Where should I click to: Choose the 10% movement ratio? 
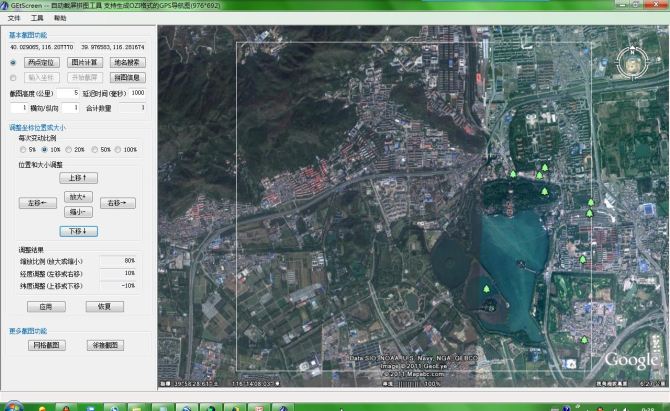point(44,150)
